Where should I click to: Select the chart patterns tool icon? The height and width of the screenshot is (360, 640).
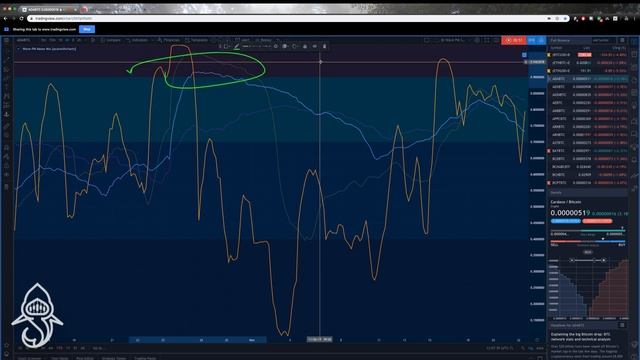pyautogui.click(x=7, y=96)
